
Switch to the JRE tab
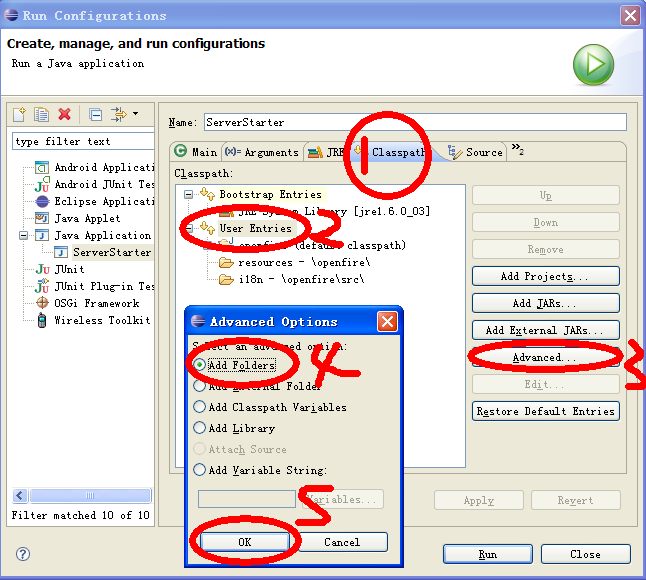326,152
